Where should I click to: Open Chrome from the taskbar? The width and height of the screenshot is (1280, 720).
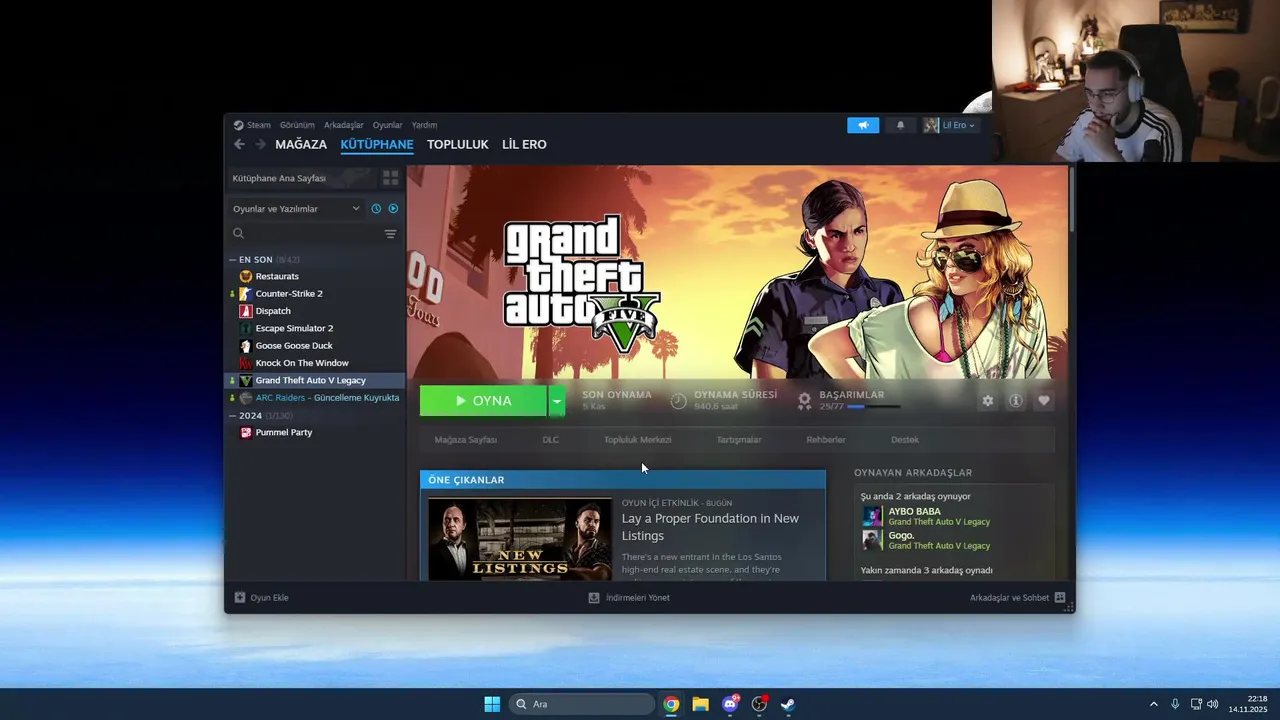click(671, 704)
